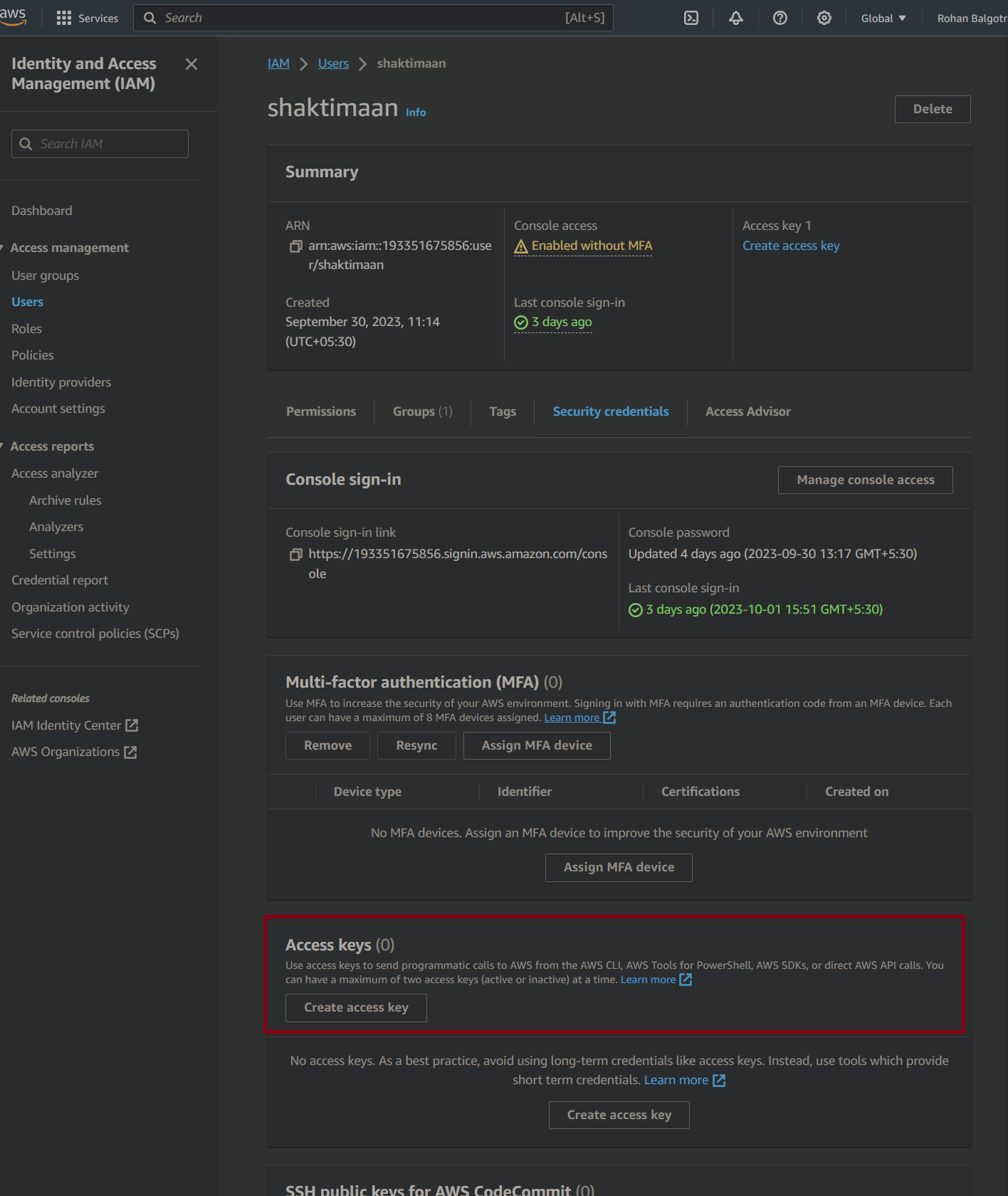Open the Tags tab
Image resolution: width=1008 pixels, height=1196 pixels.
coord(503,411)
